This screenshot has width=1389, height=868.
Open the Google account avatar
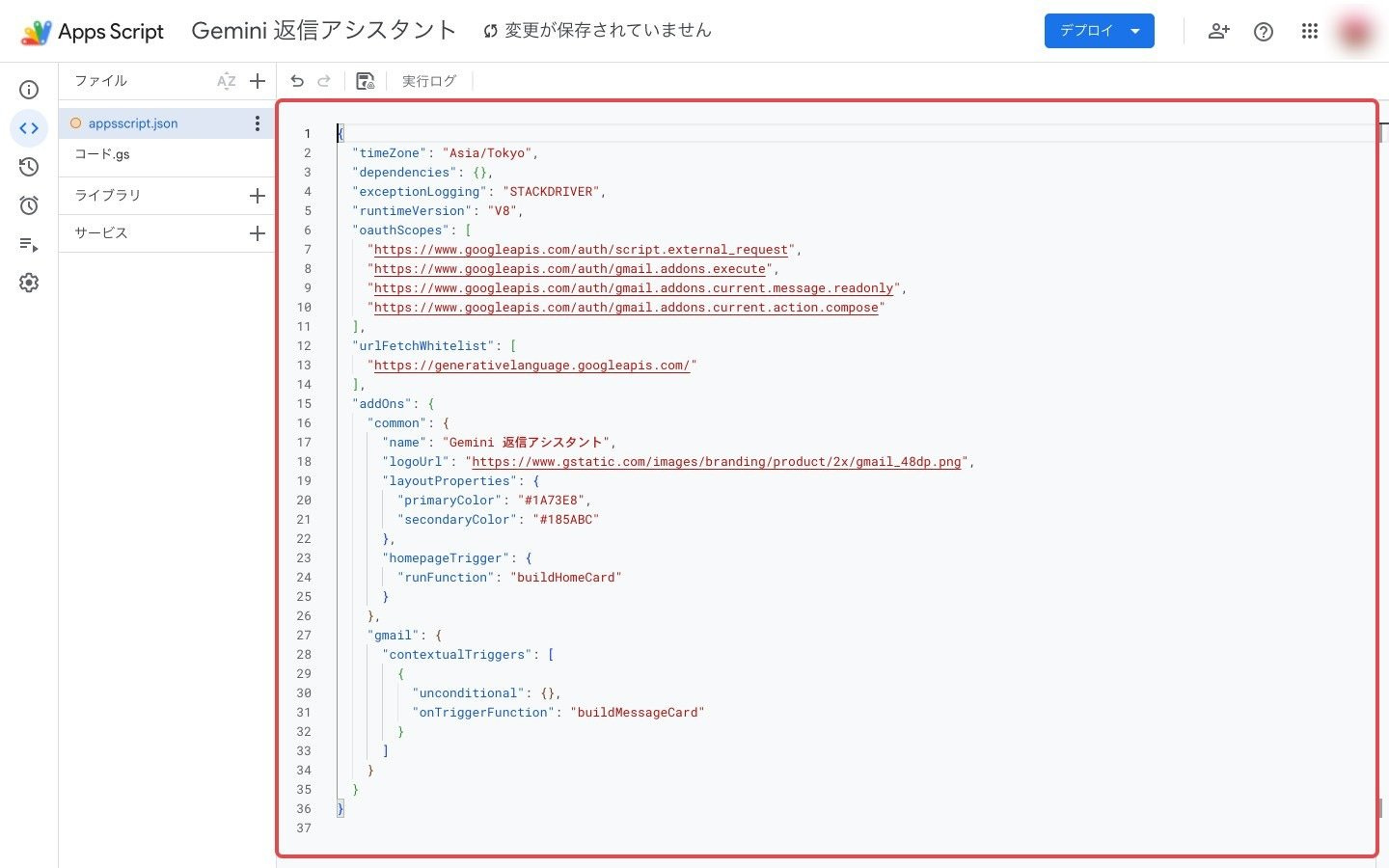[1355, 32]
